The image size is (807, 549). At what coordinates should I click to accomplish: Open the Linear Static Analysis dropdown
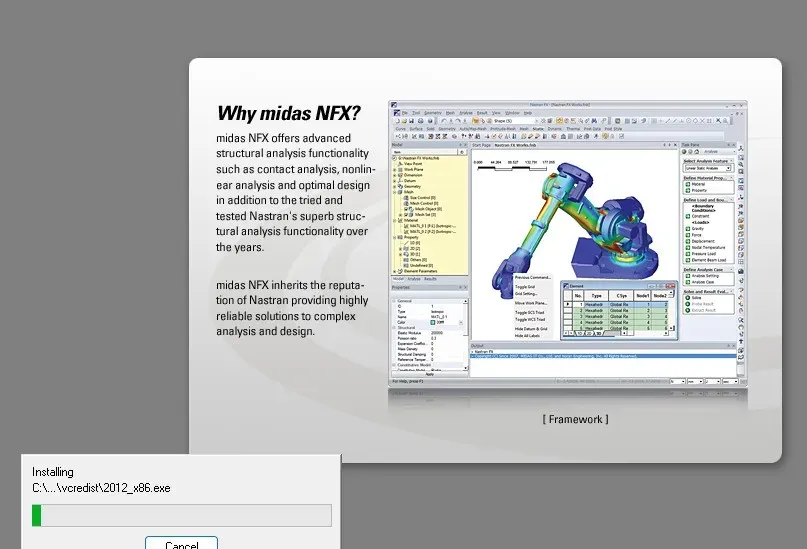pyautogui.click(x=708, y=168)
